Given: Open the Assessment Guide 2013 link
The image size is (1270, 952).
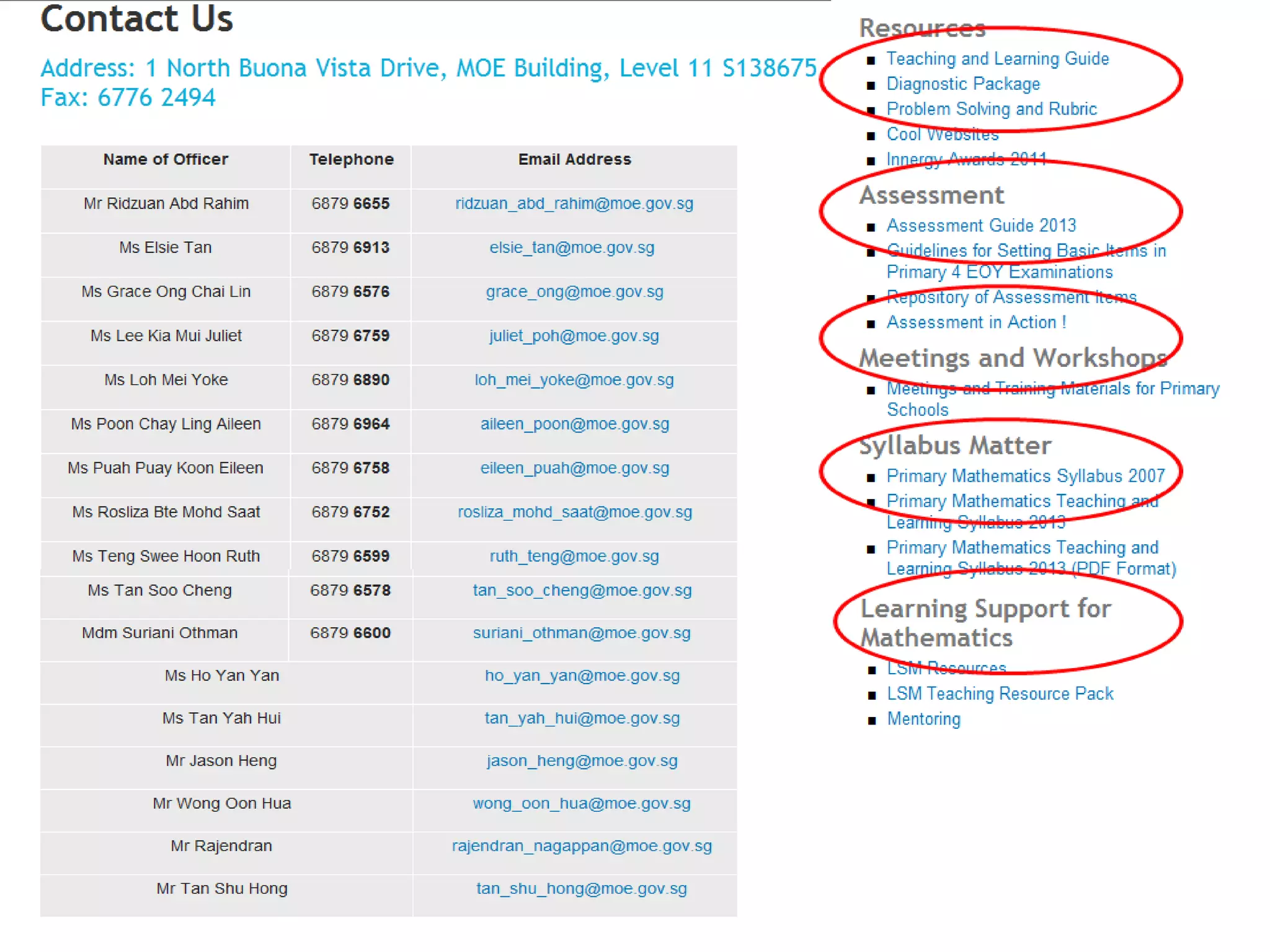Looking at the screenshot, I should [981, 226].
